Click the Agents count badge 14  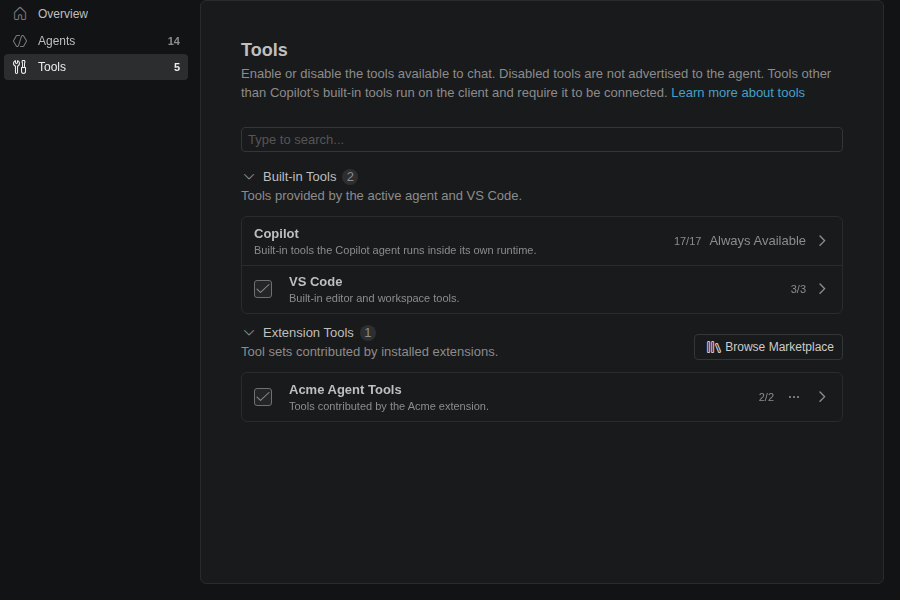173,41
